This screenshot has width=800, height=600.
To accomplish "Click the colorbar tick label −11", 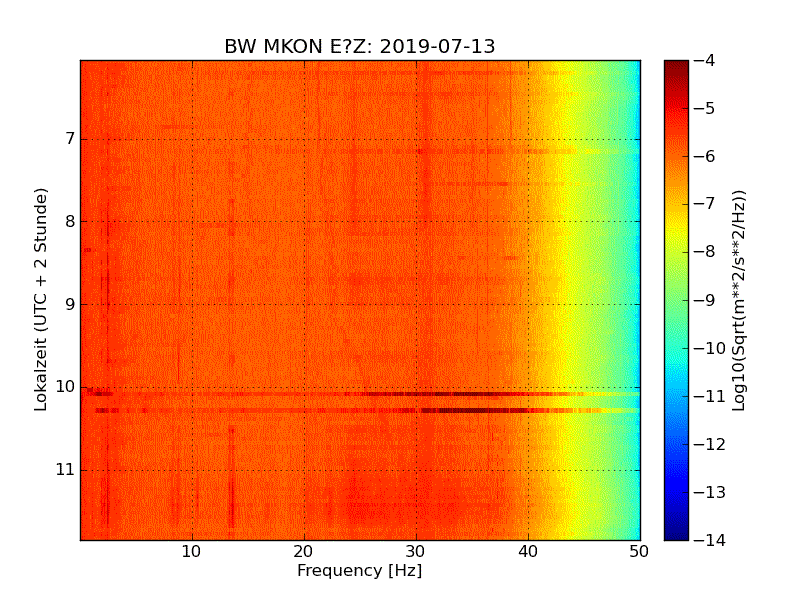I will (710, 396).
